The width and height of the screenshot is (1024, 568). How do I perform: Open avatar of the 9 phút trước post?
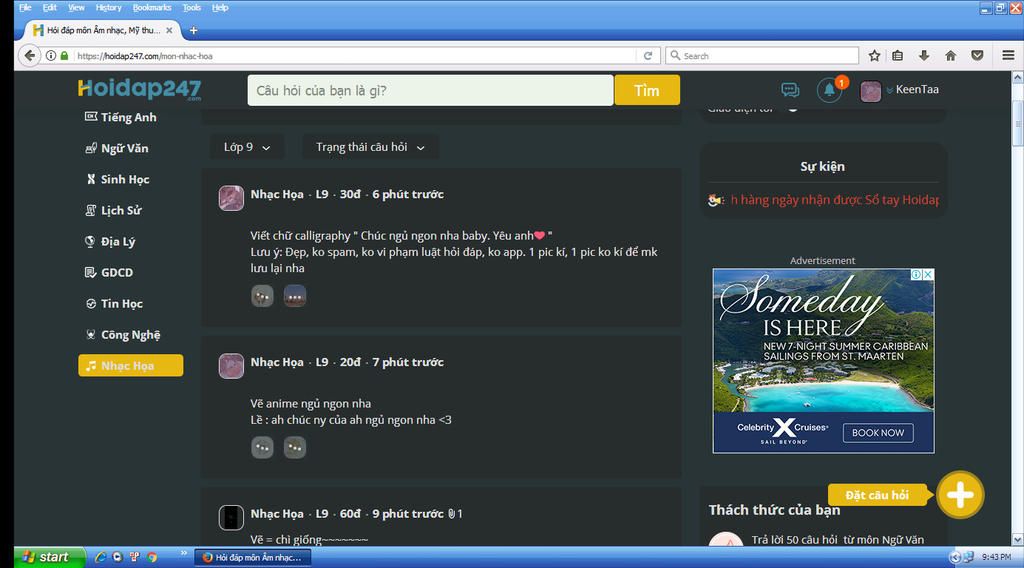[231, 517]
